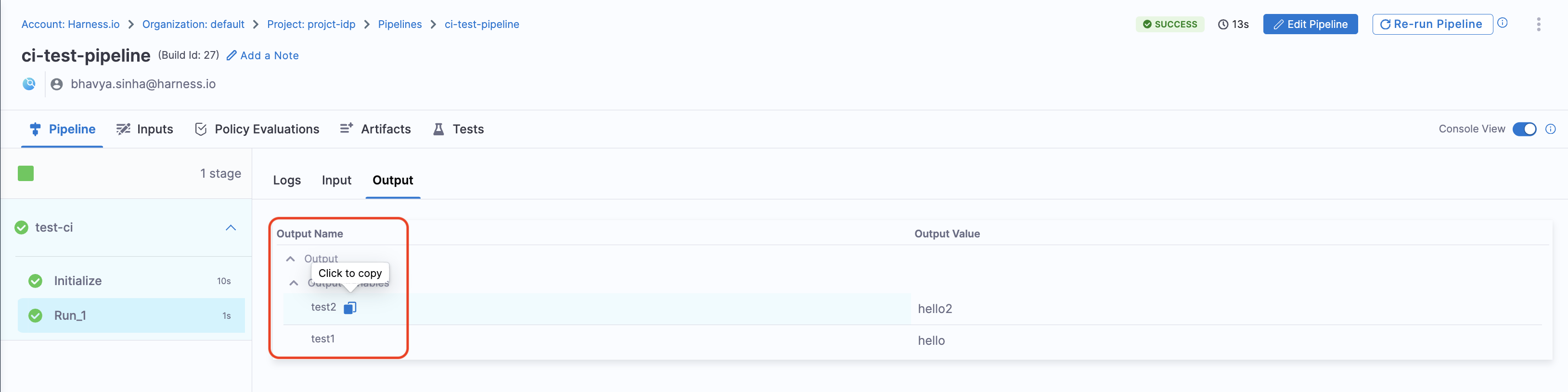1568x392 pixels.
Task: Click the green stage status square
Action: [x=26, y=173]
